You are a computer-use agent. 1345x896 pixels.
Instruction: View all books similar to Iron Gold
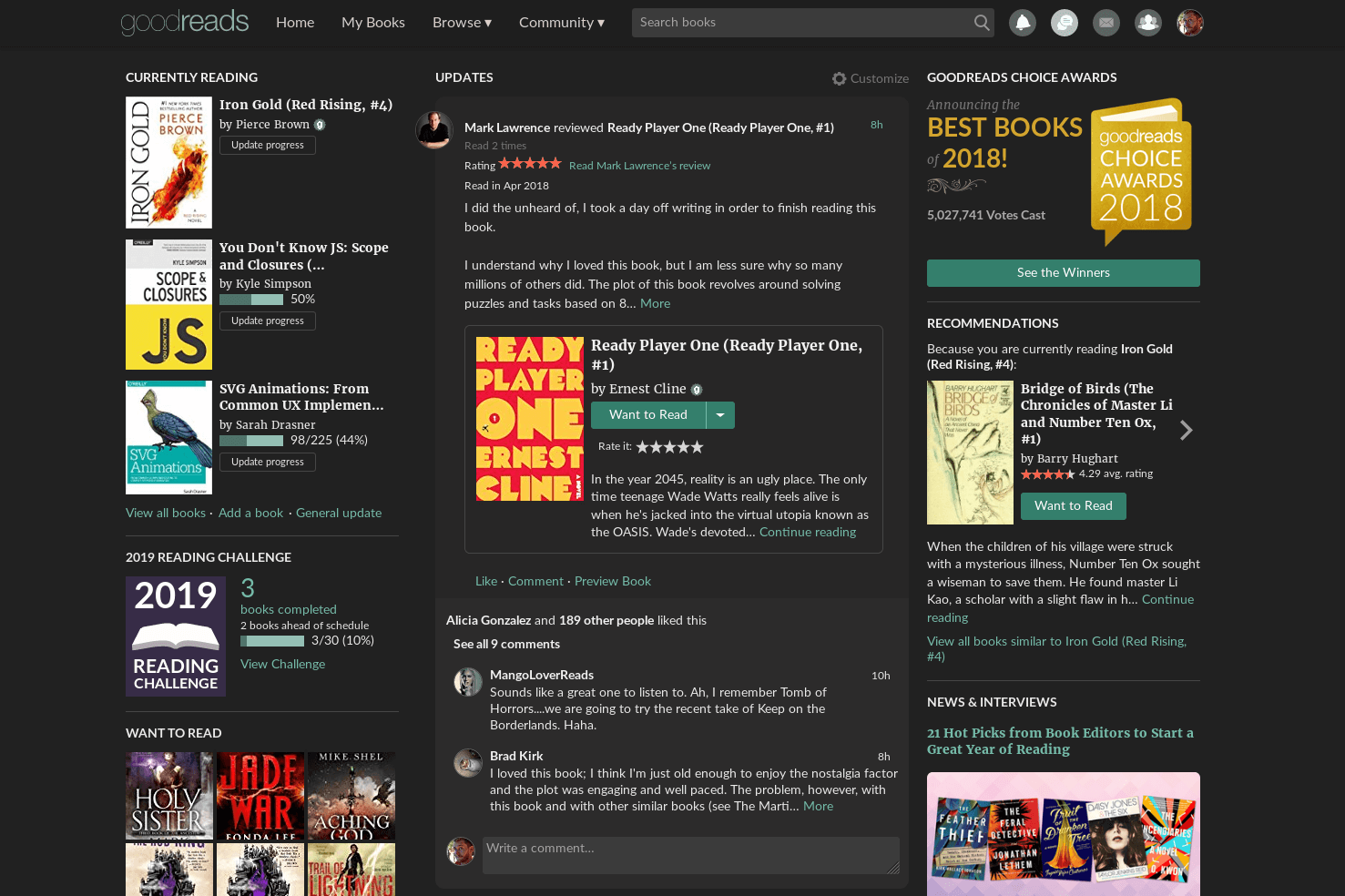pos(1056,649)
